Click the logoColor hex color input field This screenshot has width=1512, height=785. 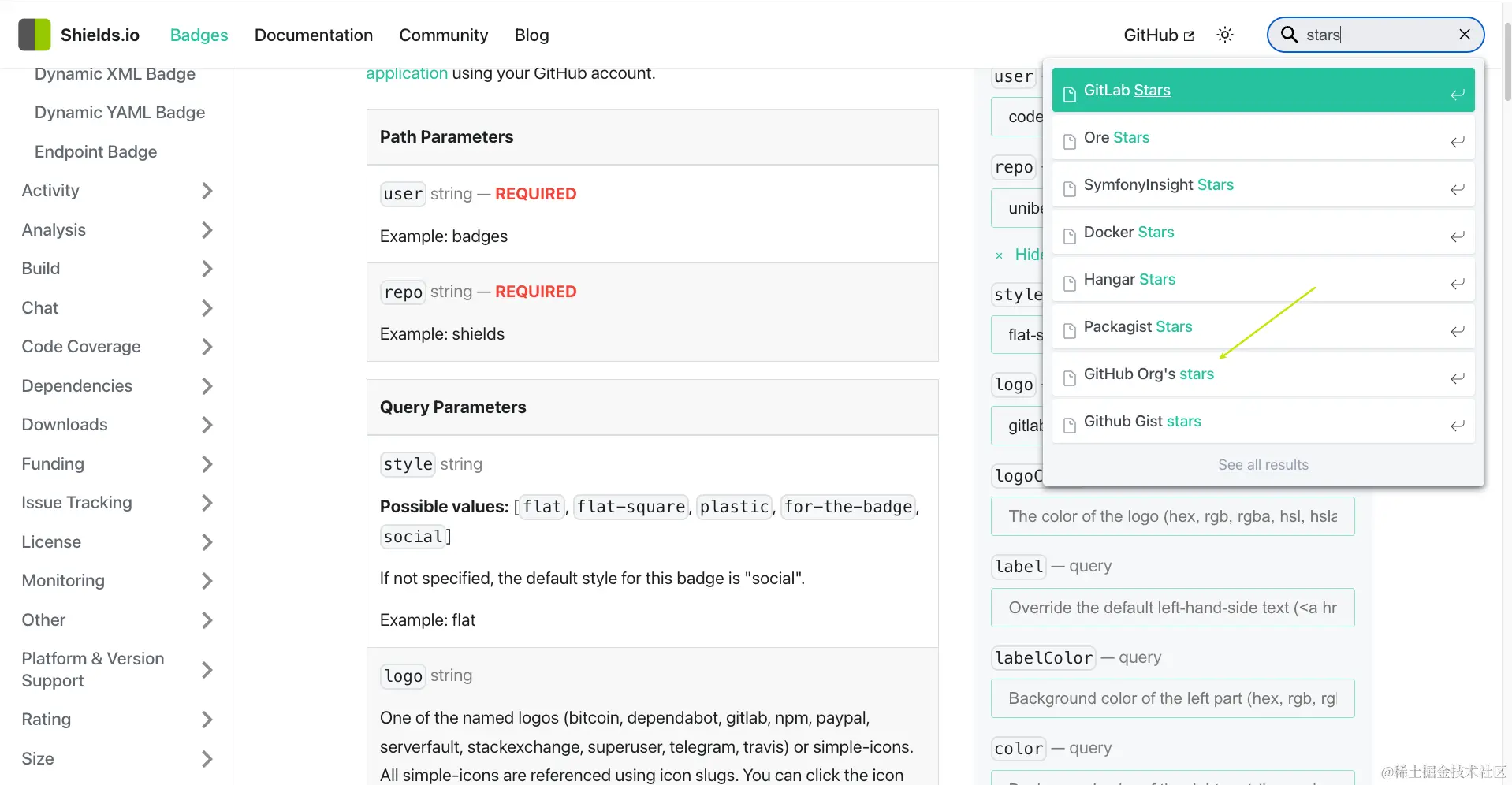[1172, 516]
